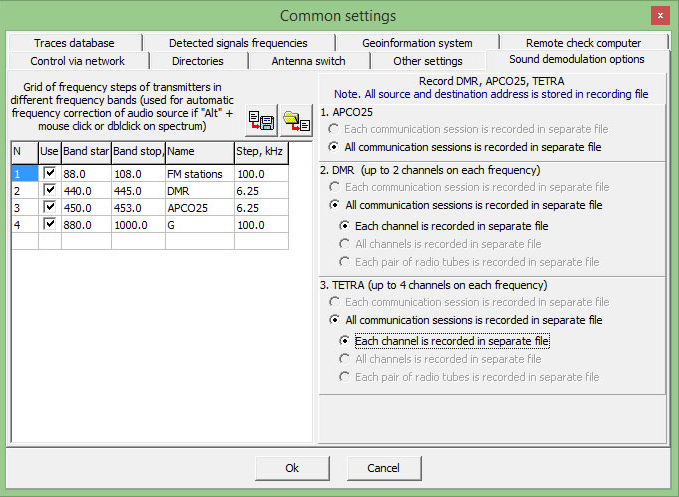Open the Detected signals frequencies tab
This screenshot has width=679, height=497.
click(x=238, y=43)
